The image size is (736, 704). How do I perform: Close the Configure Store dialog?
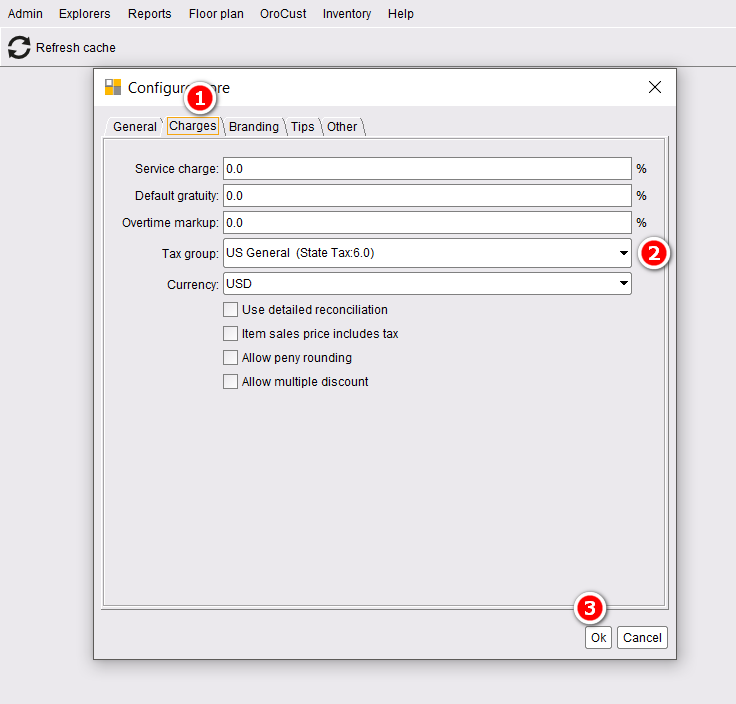tap(655, 87)
